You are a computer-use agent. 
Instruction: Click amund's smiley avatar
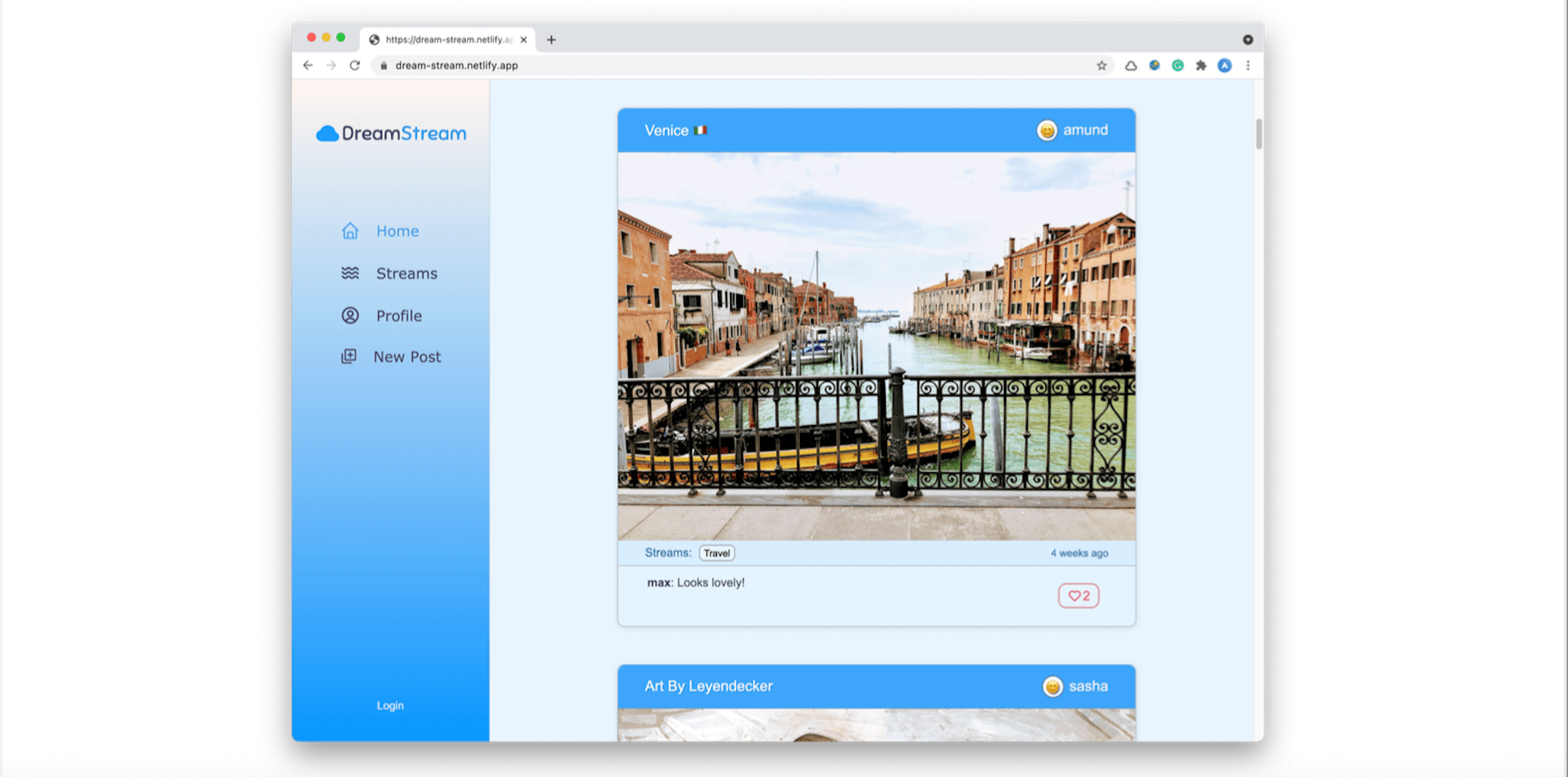(x=1047, y=130)
